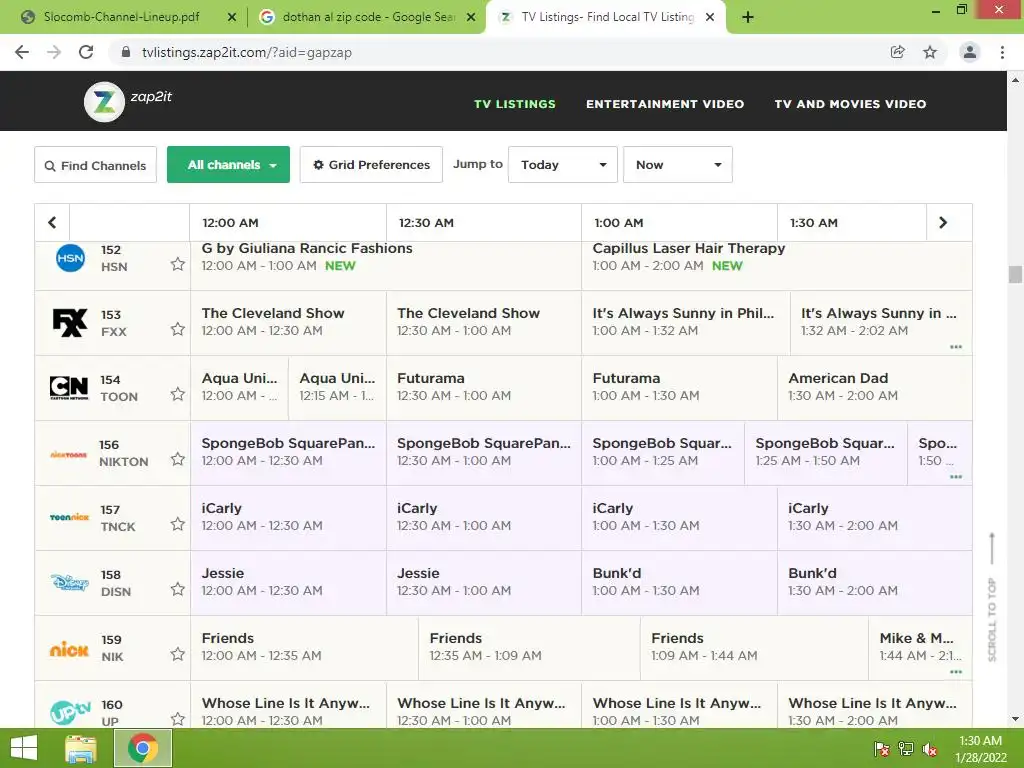The height and width of the screenshot is (768, 1024).
Task: Open the Windows Start button
Action: click(x=24, y=748)
